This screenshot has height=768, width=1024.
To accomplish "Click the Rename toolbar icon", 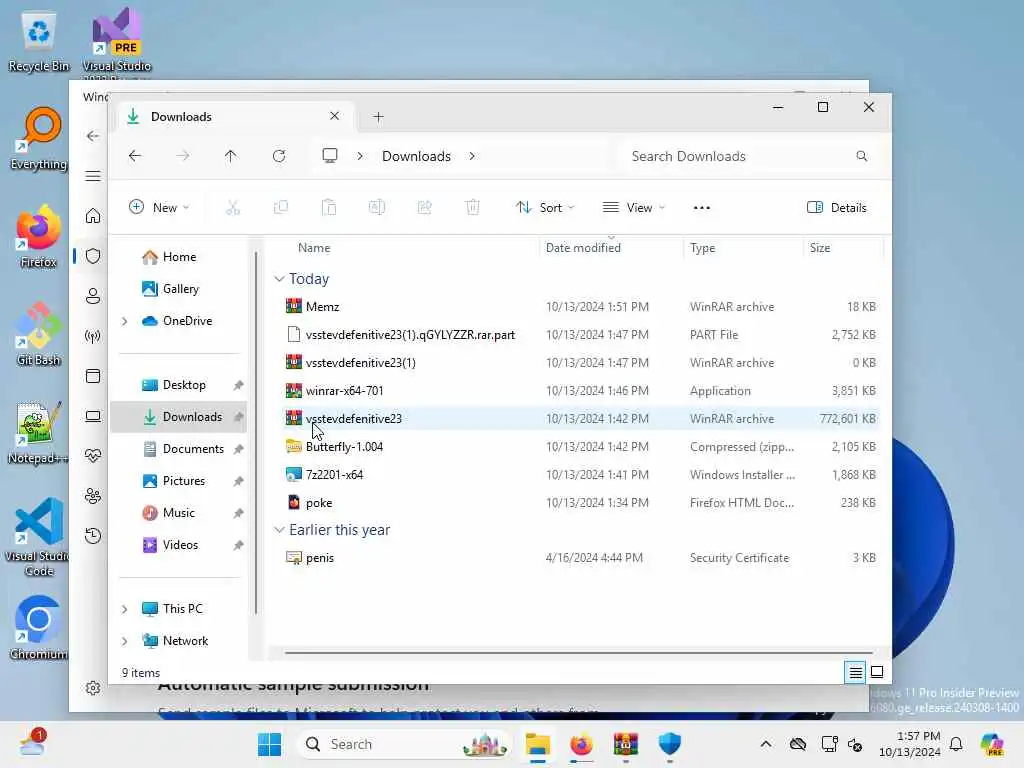I will point(377,208).
